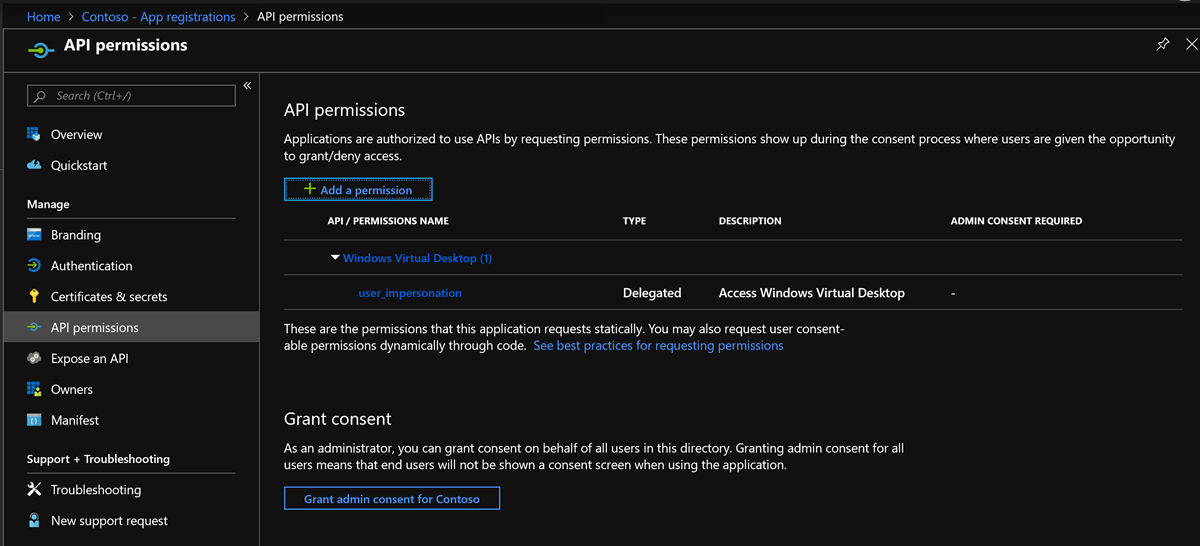Click Access Windows Virtual Desktop description
The height and width of the screenshot is (546, 1200).
pos(812,293)
